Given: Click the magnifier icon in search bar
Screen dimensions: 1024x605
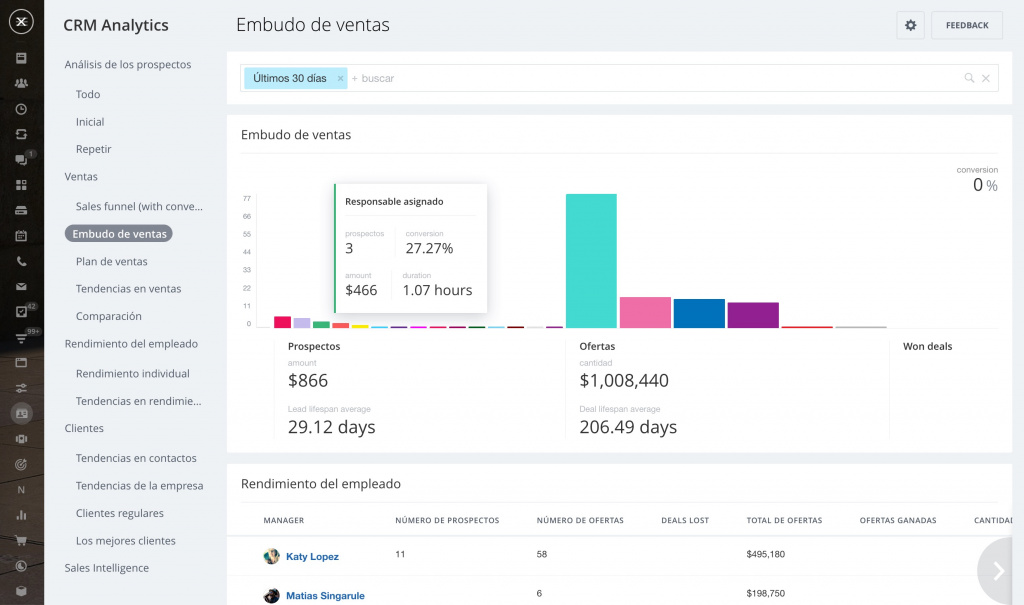Looking at the screenshot, I should click(969, 78).
